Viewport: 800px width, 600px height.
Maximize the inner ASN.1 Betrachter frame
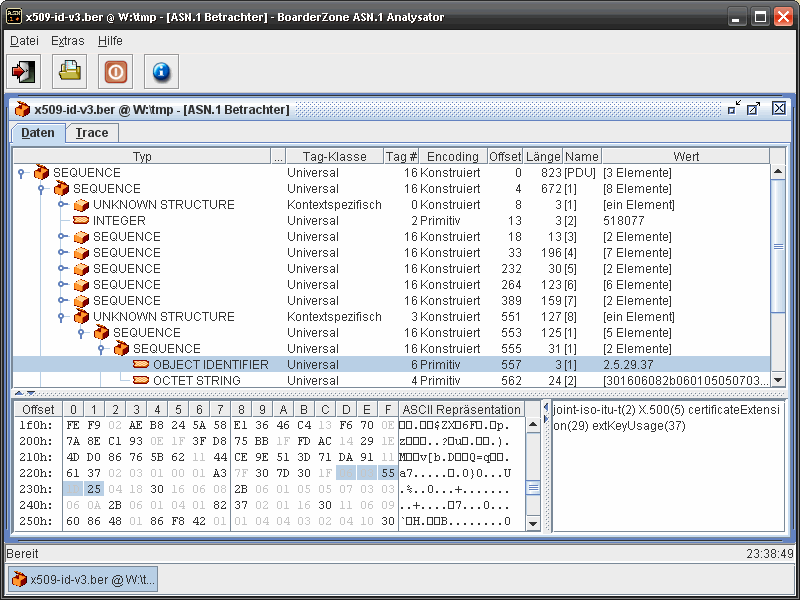coord(753,108)
